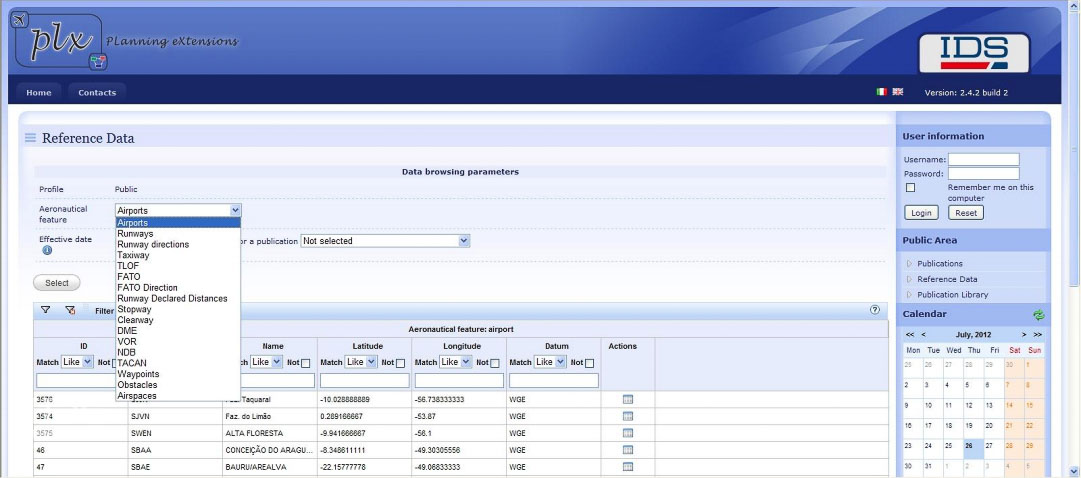The height and width of the screenshot is (478, 1081).
Task: Select Runway directions from feature list
Action: (x=178, y=245)
